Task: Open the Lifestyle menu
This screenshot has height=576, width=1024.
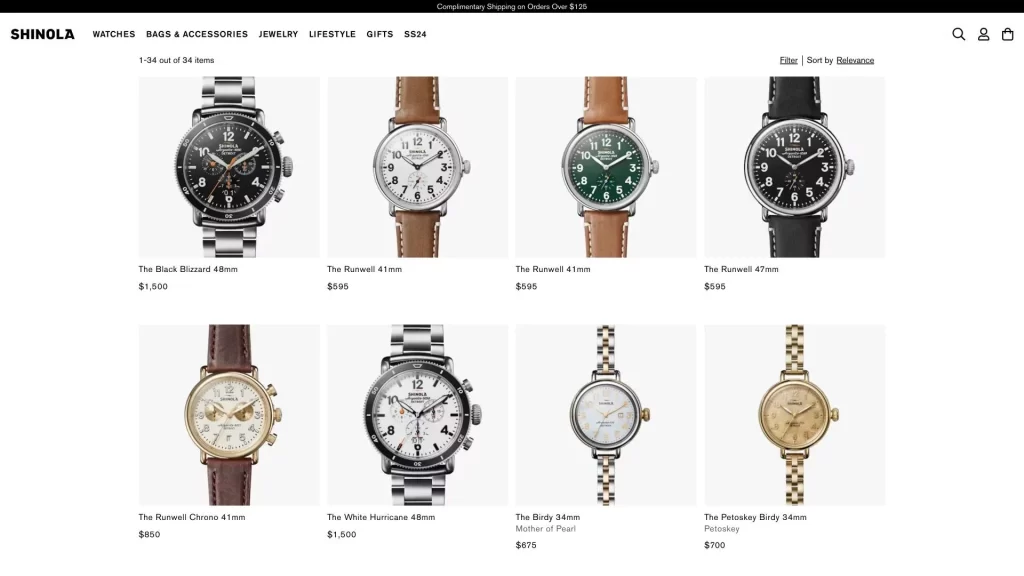Action: [332, 34]
